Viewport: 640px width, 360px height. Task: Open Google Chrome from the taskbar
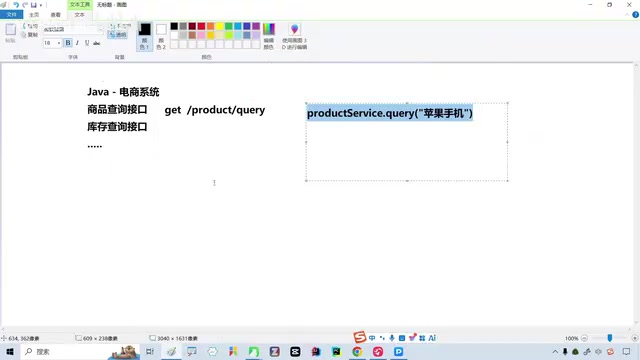[x=357, y=351]
